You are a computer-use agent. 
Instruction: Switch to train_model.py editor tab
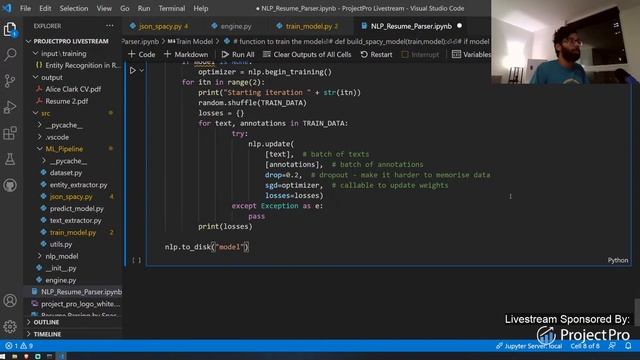(309, 26)
